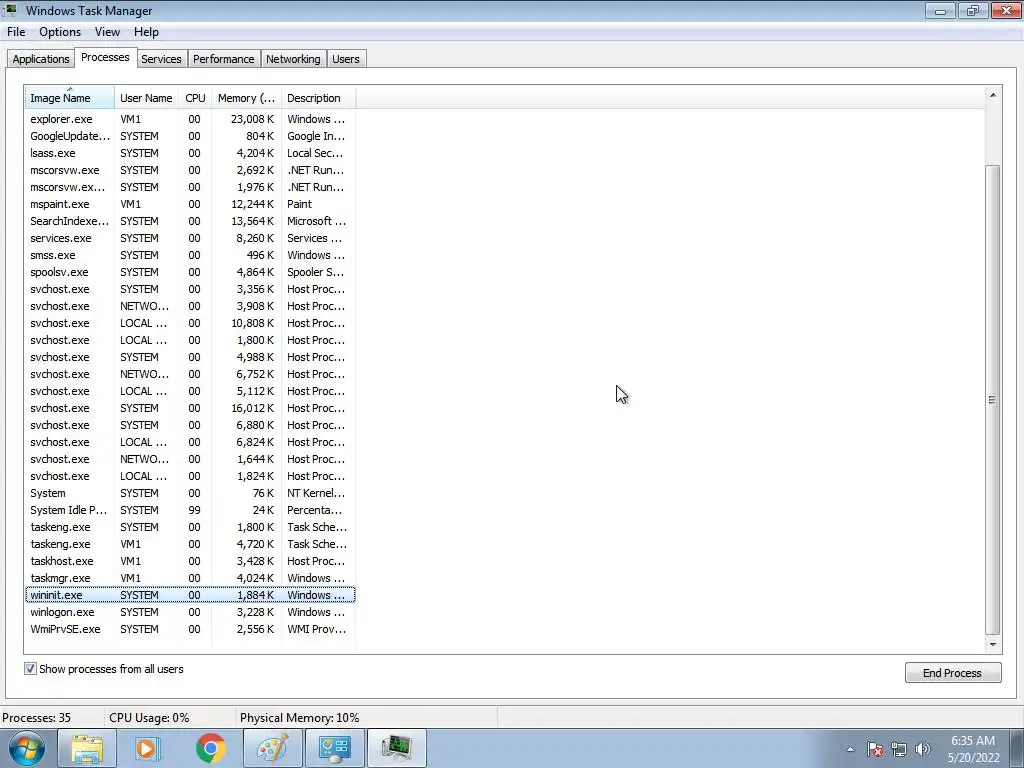Image resolution: width=1024 pixels, height=768 pixels.
Task: Open the Control Panel taskbar icon
Action: [x=334, y=748]
